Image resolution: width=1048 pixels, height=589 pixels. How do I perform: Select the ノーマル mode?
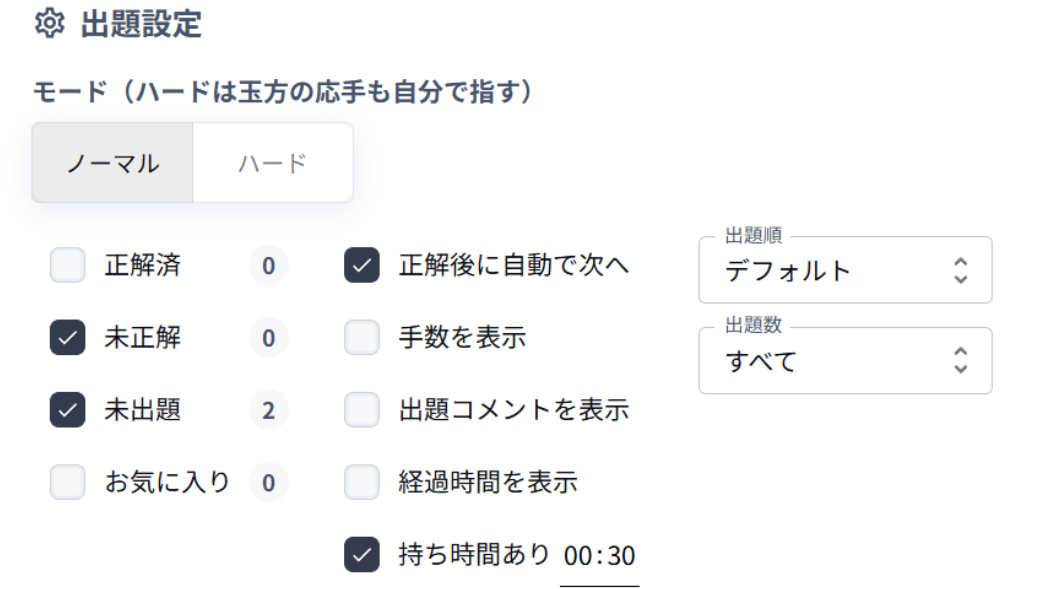click(x=112, y=162)
